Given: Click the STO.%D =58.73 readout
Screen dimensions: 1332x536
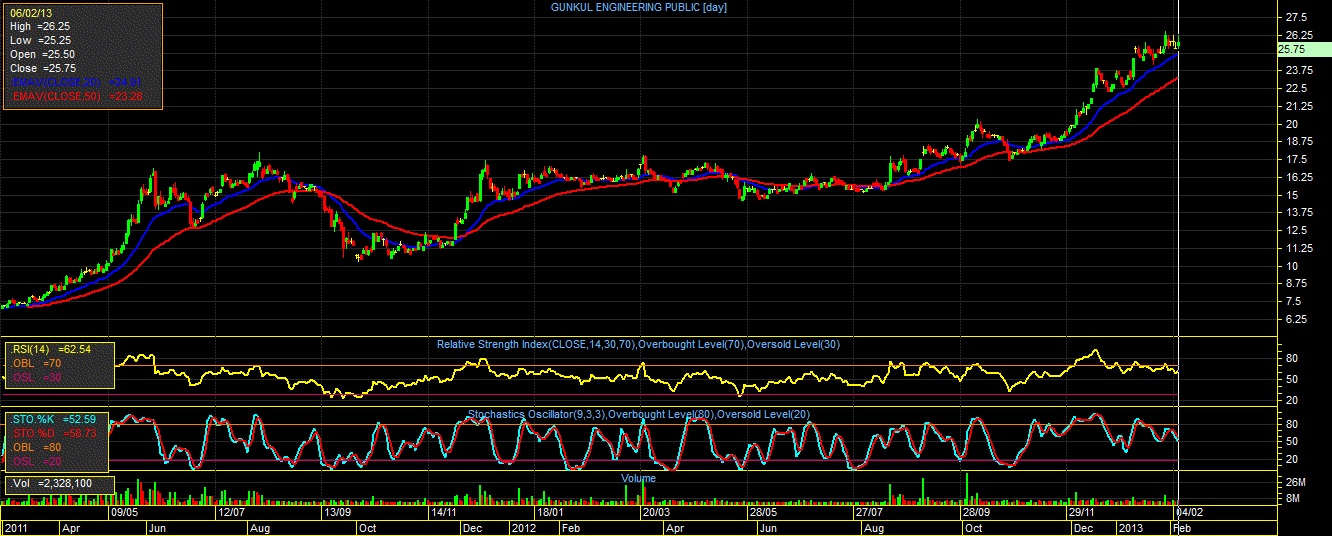Looking at the screenshot, I should (52, 433).
